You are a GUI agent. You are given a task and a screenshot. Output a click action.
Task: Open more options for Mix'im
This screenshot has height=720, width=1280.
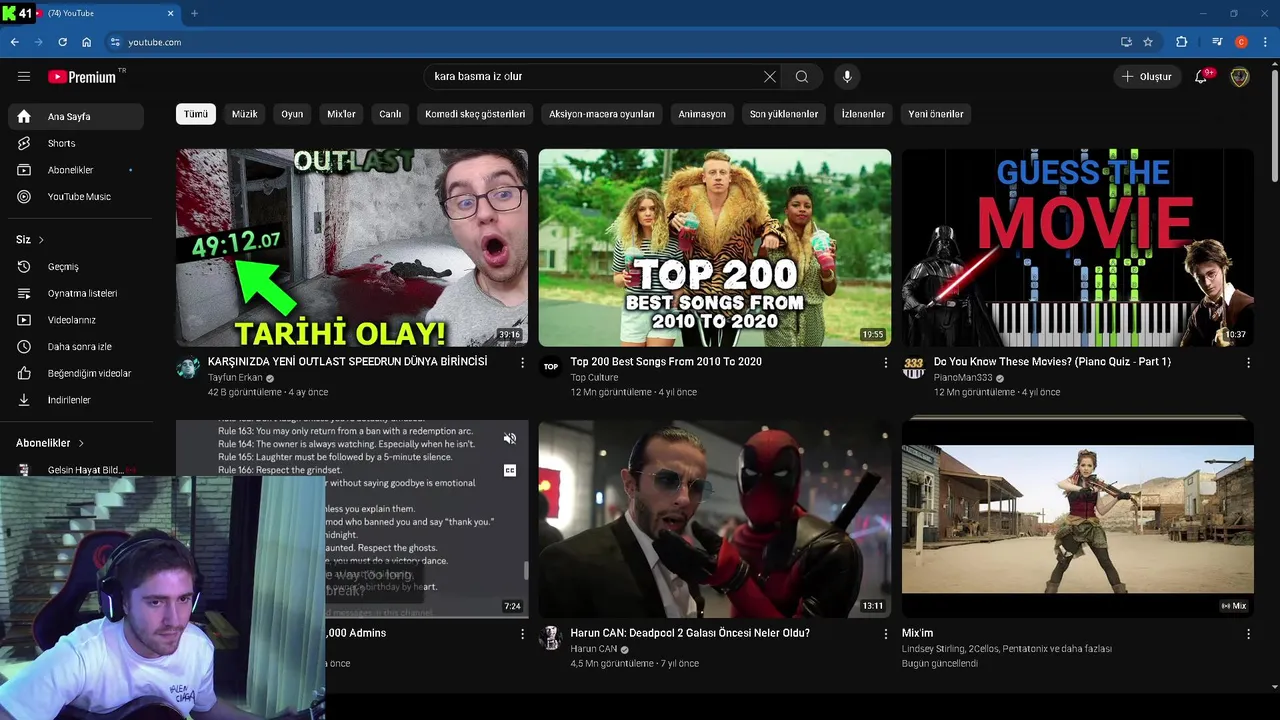[1248, 634]
